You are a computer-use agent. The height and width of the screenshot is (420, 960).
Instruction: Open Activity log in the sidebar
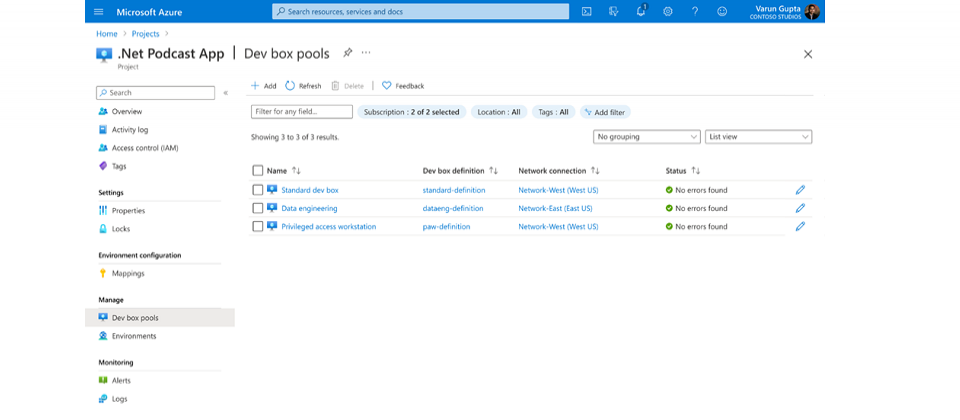click(x=130, y=130)
